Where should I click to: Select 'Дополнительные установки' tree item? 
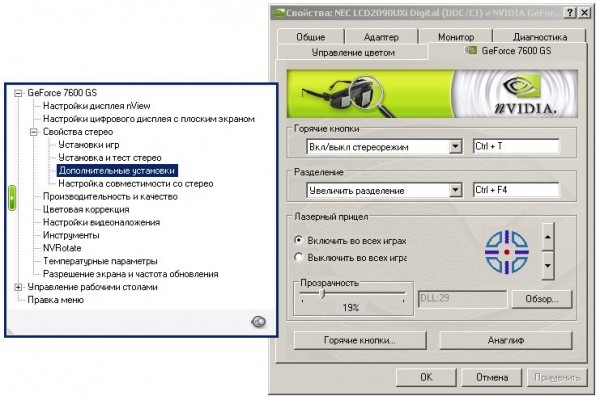point(117,171)
